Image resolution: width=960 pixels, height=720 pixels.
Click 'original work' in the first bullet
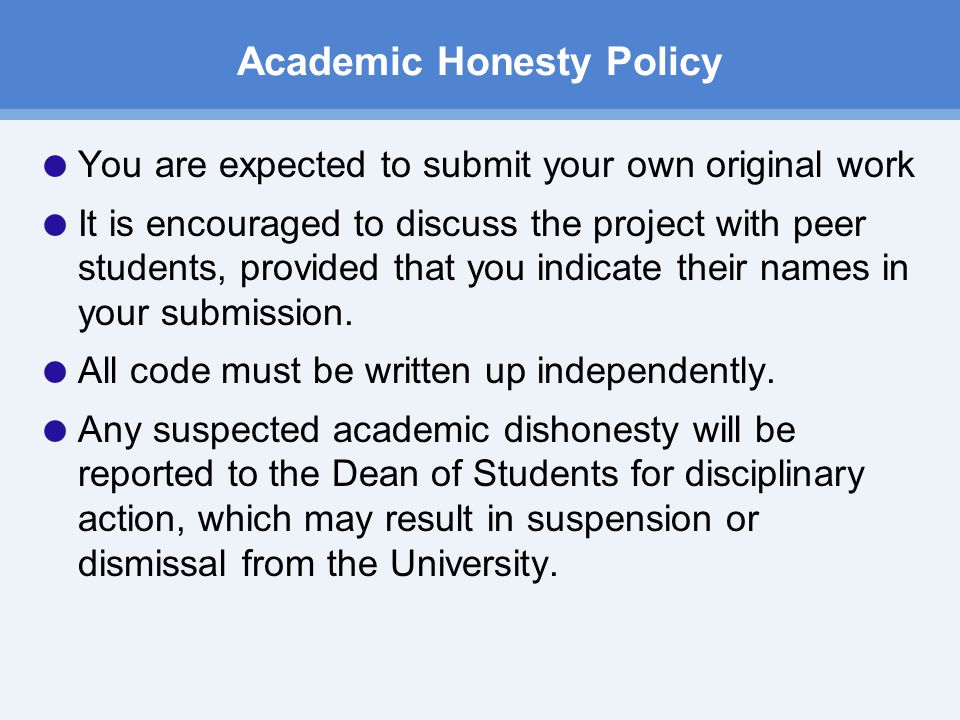[810, 165]
